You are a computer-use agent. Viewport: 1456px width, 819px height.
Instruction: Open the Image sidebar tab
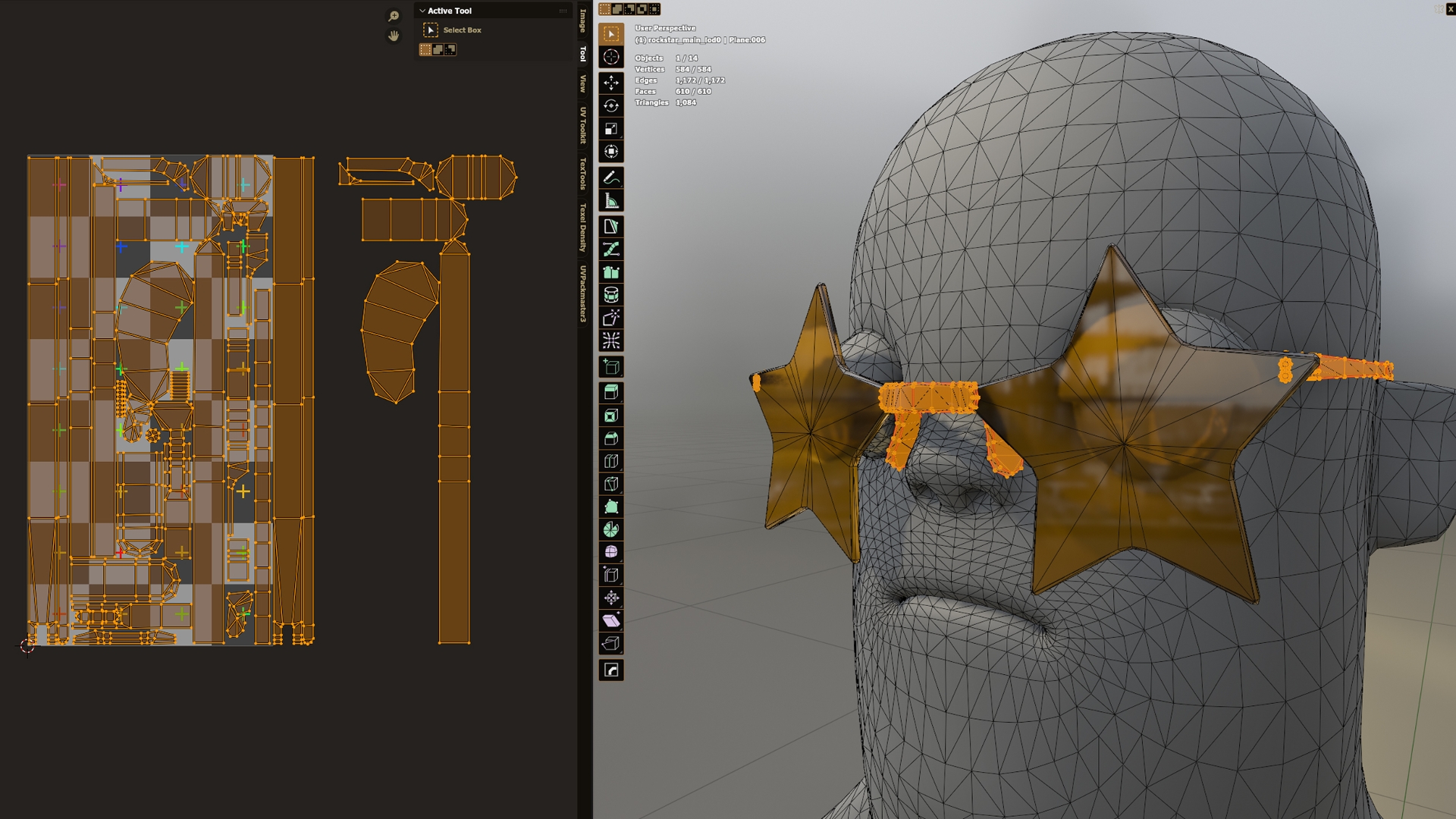(x=582, y=21)
